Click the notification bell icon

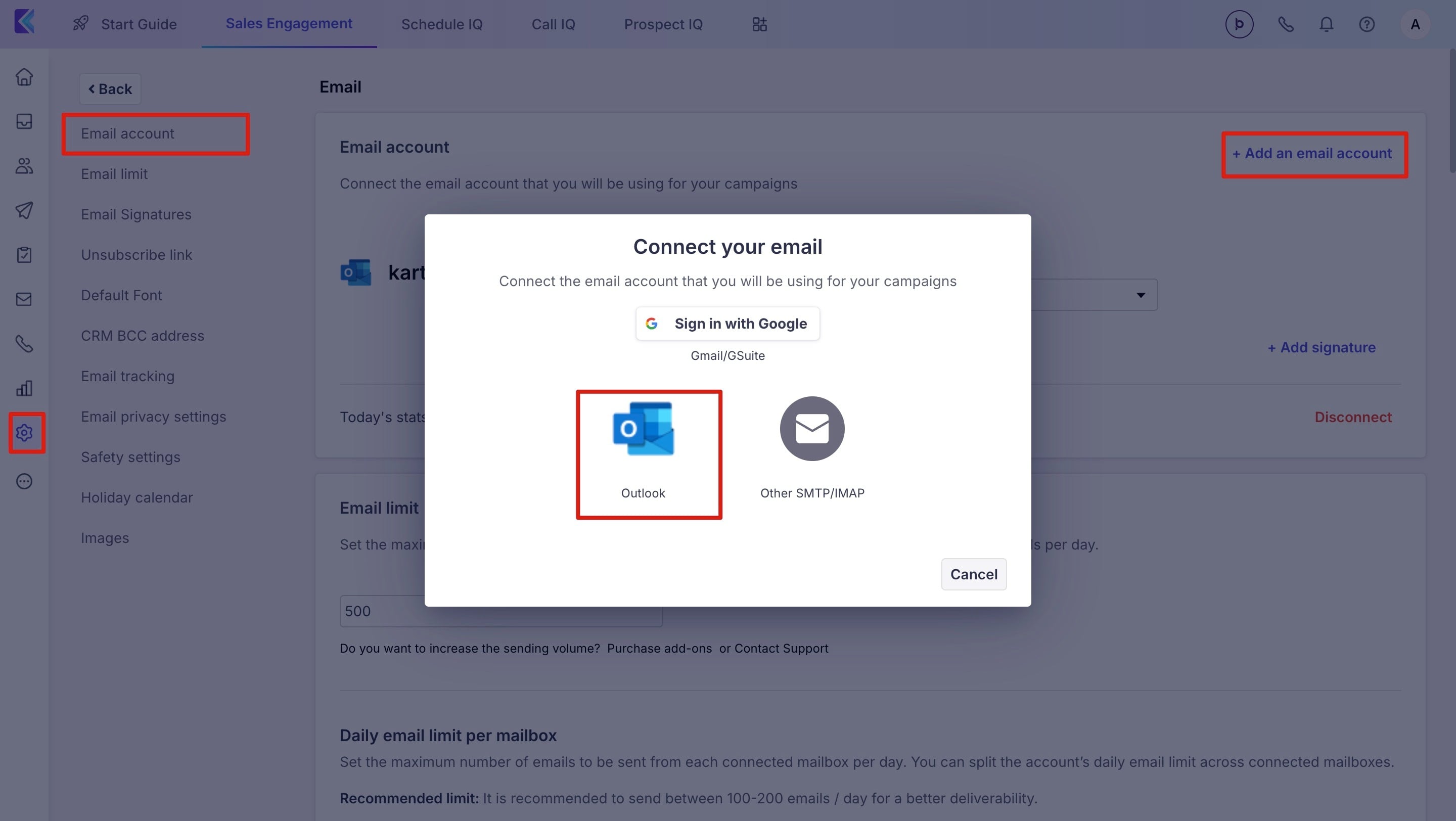coord(1326,24)
